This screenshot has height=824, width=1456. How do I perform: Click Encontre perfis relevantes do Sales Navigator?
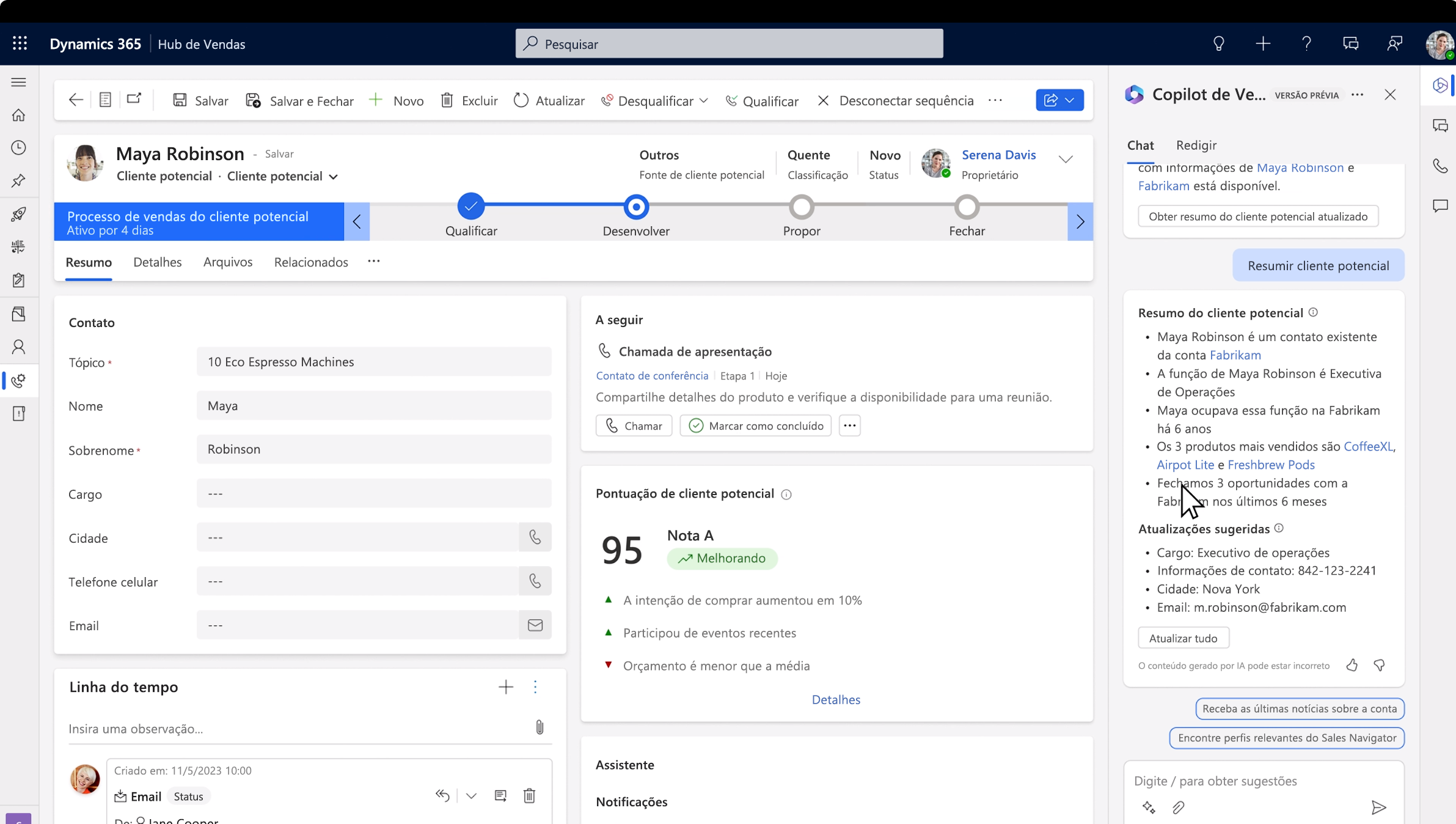[1287, 738]
